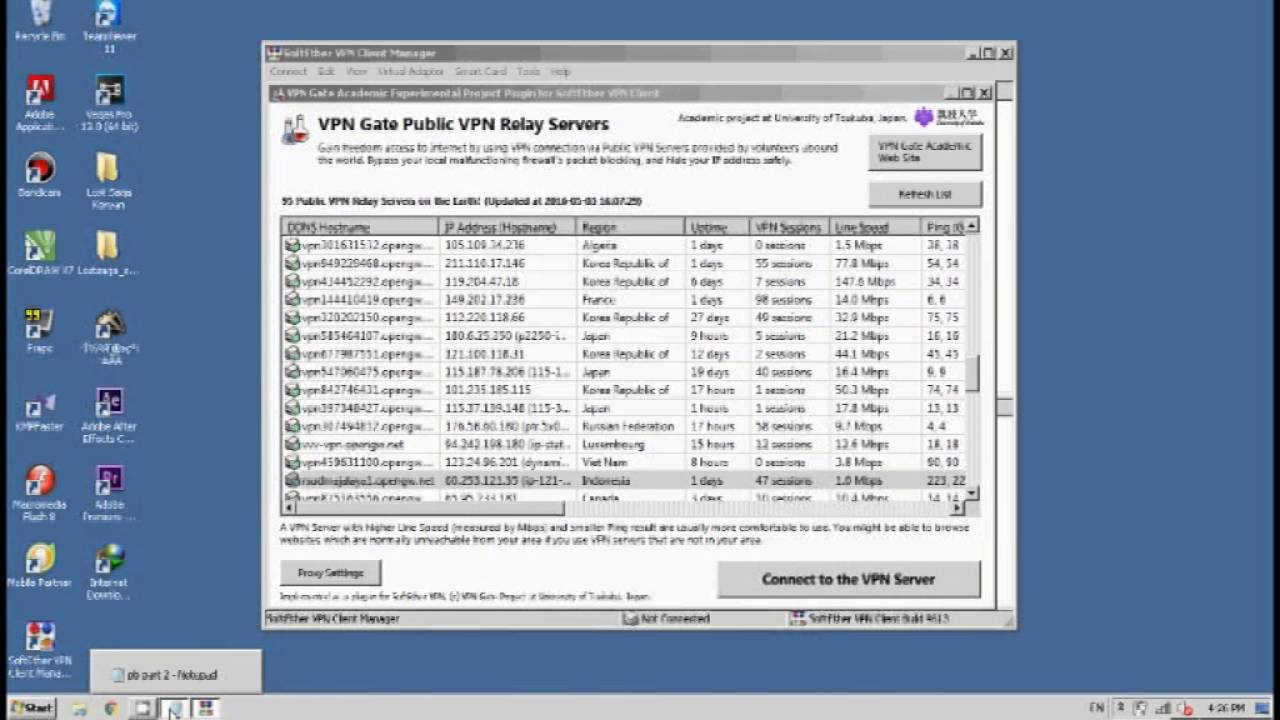Open Adobe Application desktop shortcut
This screenshot has width=1280, height=720.
point(40,104)
